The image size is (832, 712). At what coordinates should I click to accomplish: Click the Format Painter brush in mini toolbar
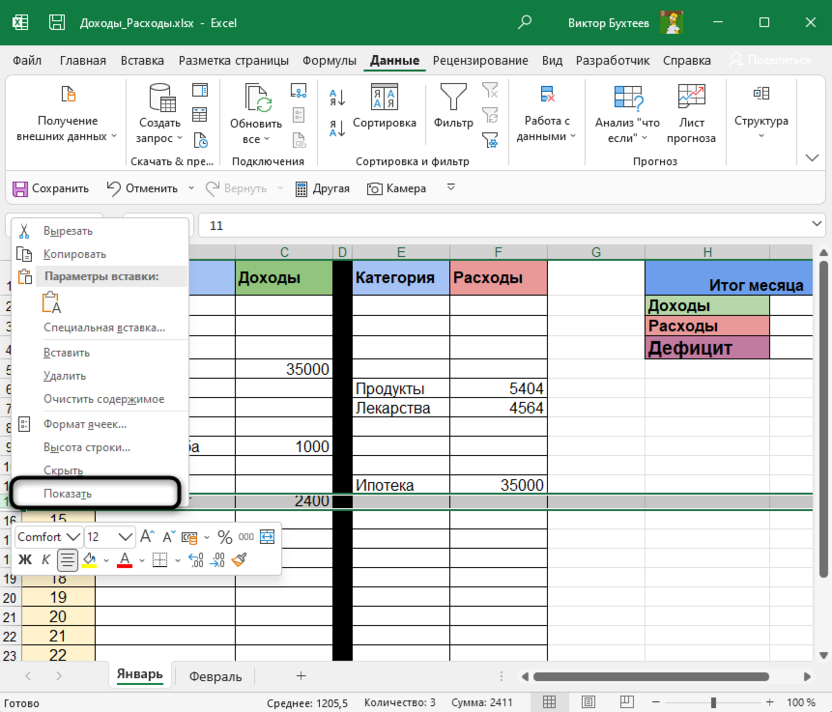click(239, 560)
